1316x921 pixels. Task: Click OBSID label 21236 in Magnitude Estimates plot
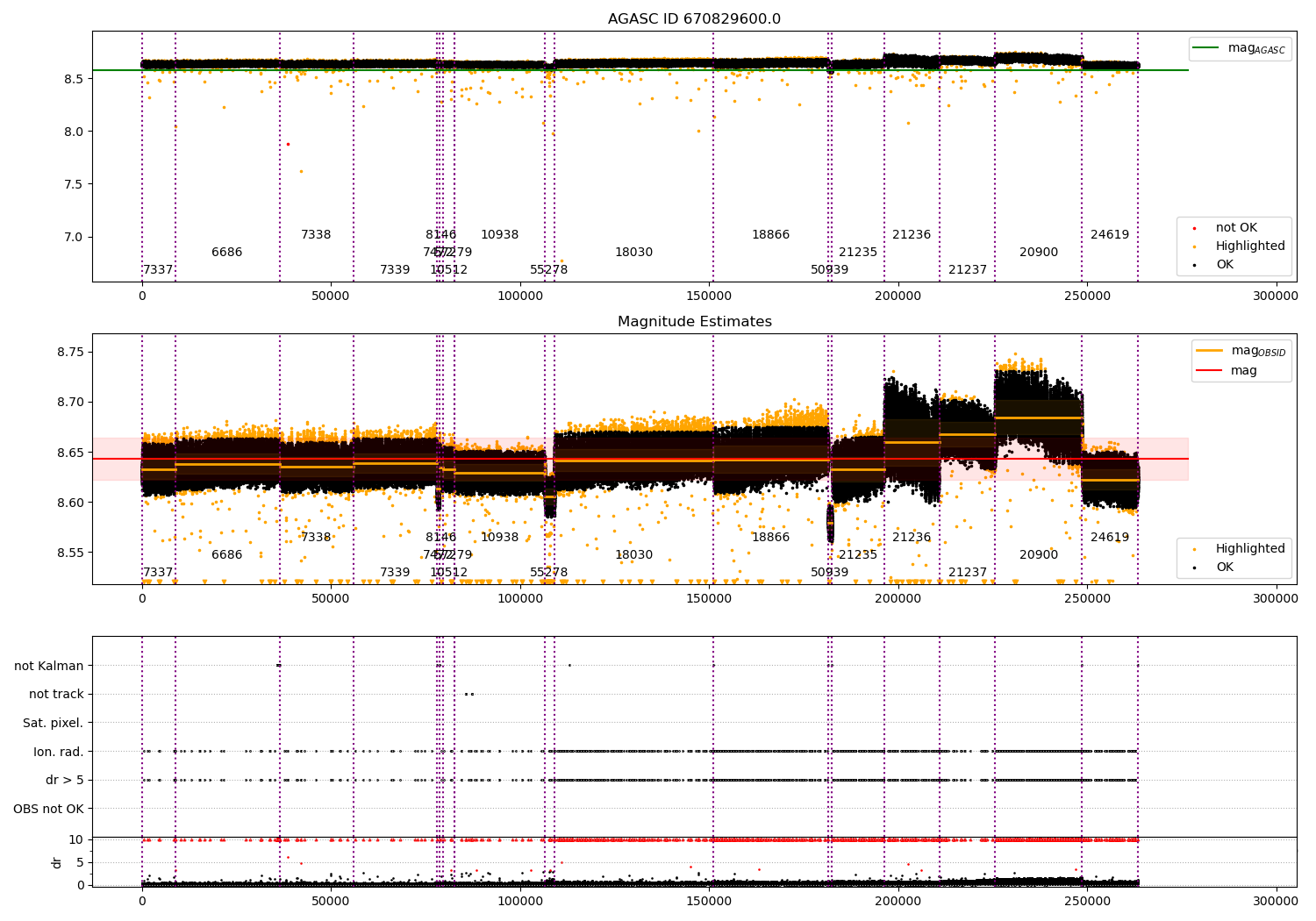(912, 538)
